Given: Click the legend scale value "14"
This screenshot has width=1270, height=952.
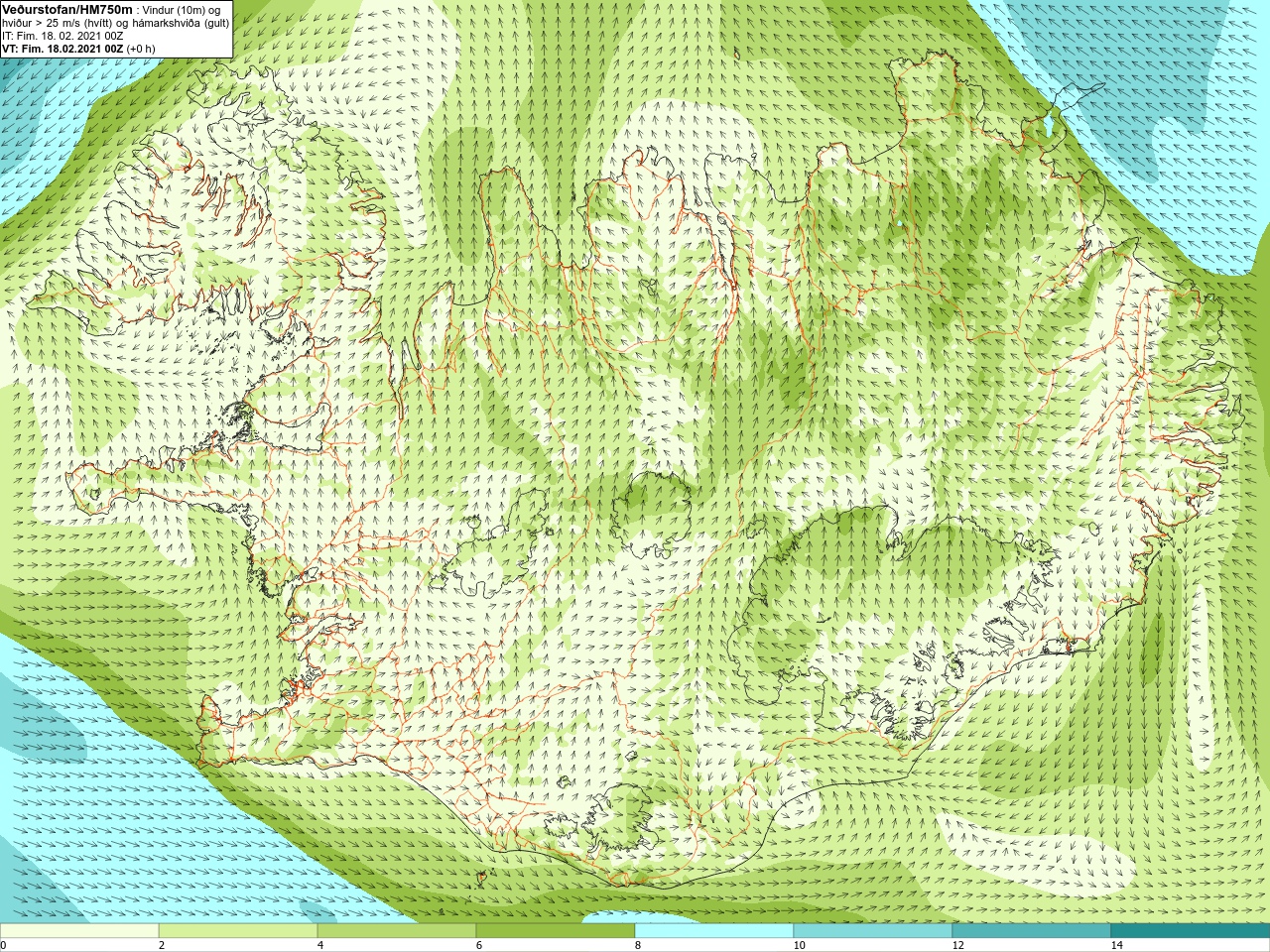Looking at the screenshot, I should click(1116, 945).
